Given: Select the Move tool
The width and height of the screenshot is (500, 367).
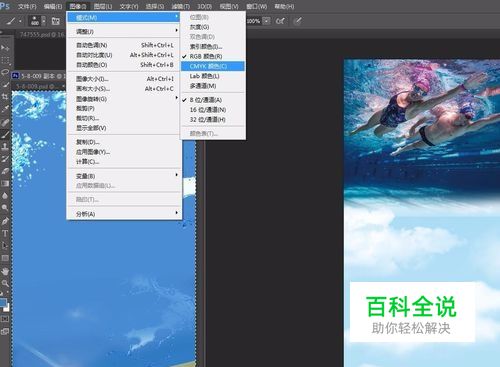Looking at the screenshot, I should 5,48.
